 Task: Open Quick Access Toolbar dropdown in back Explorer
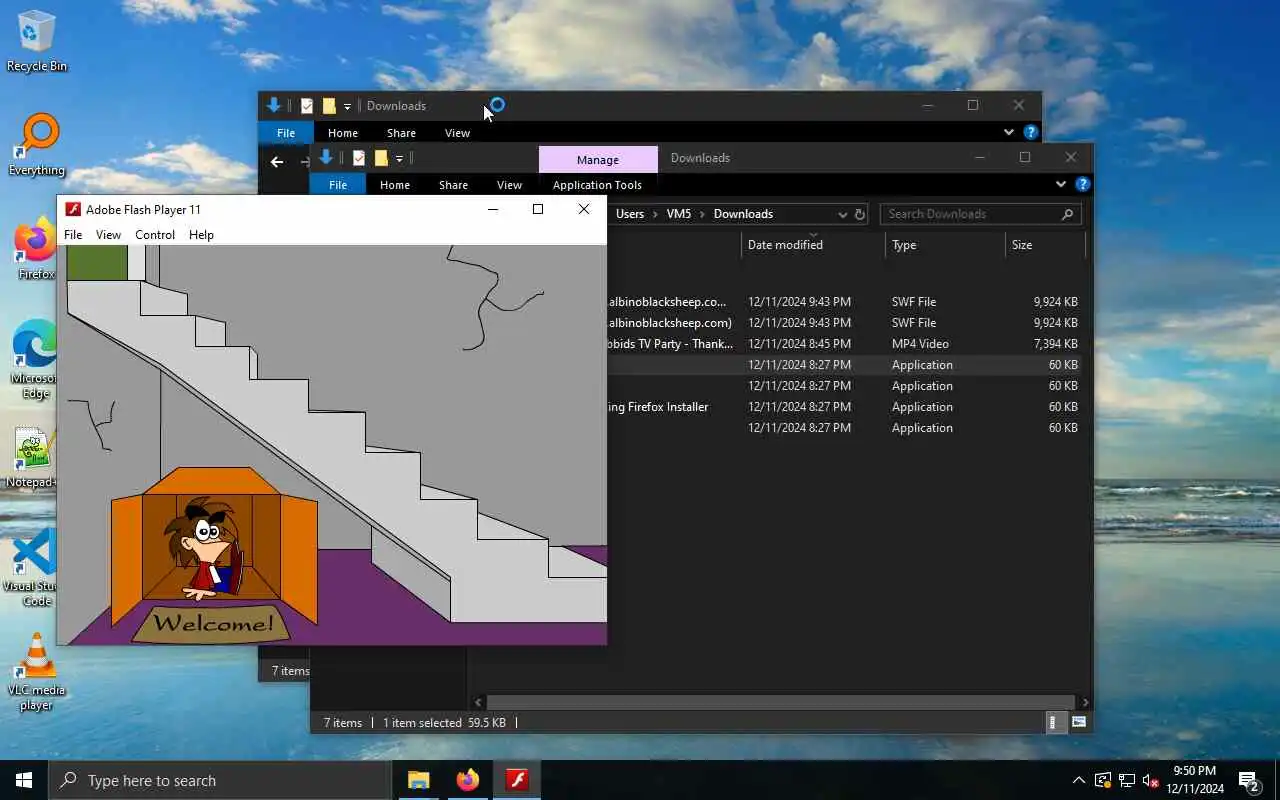click(347, 106)
